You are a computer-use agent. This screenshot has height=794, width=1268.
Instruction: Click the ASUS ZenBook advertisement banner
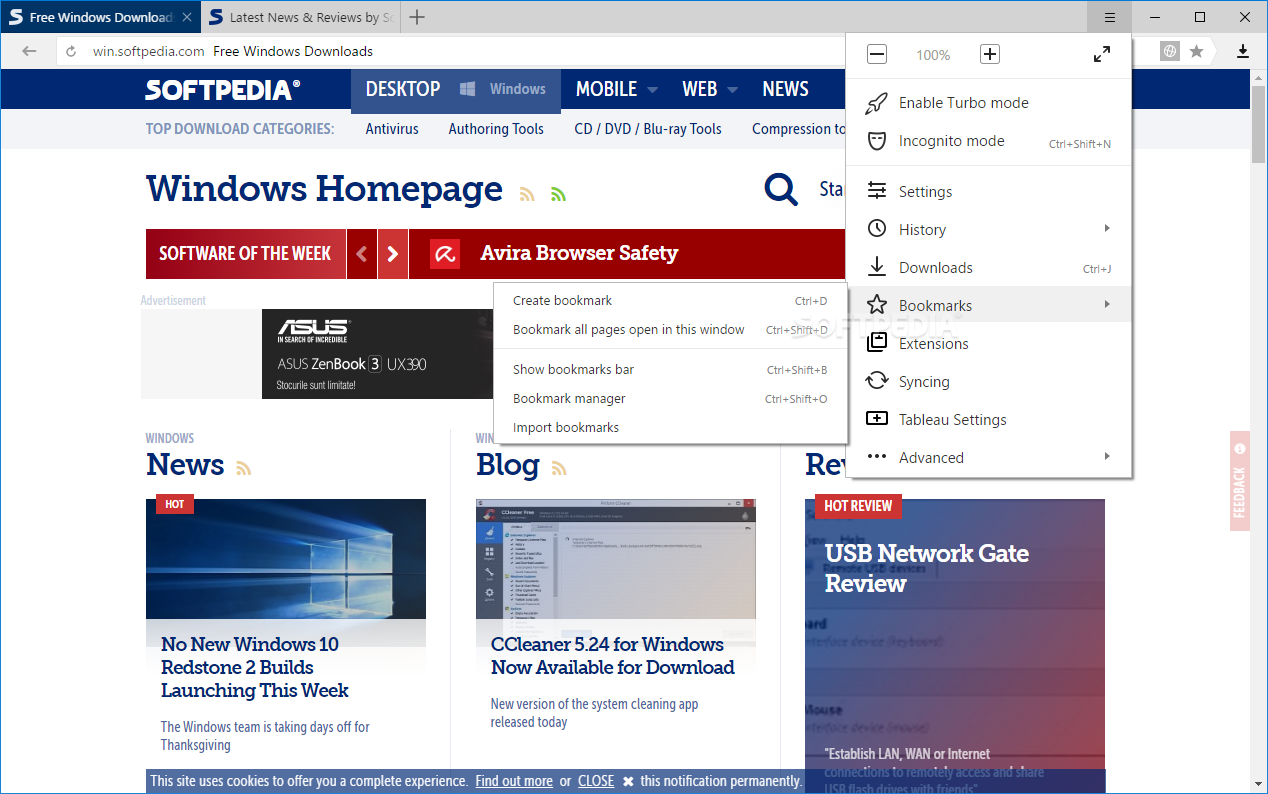tap(378, 354)
